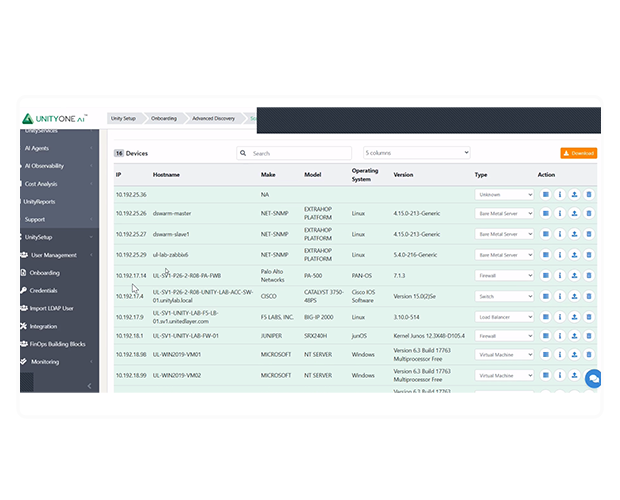Click the upload icon for ul-lab-zabbix6 row
Screen dimensions: 620x500
click(x=574, y=254)
